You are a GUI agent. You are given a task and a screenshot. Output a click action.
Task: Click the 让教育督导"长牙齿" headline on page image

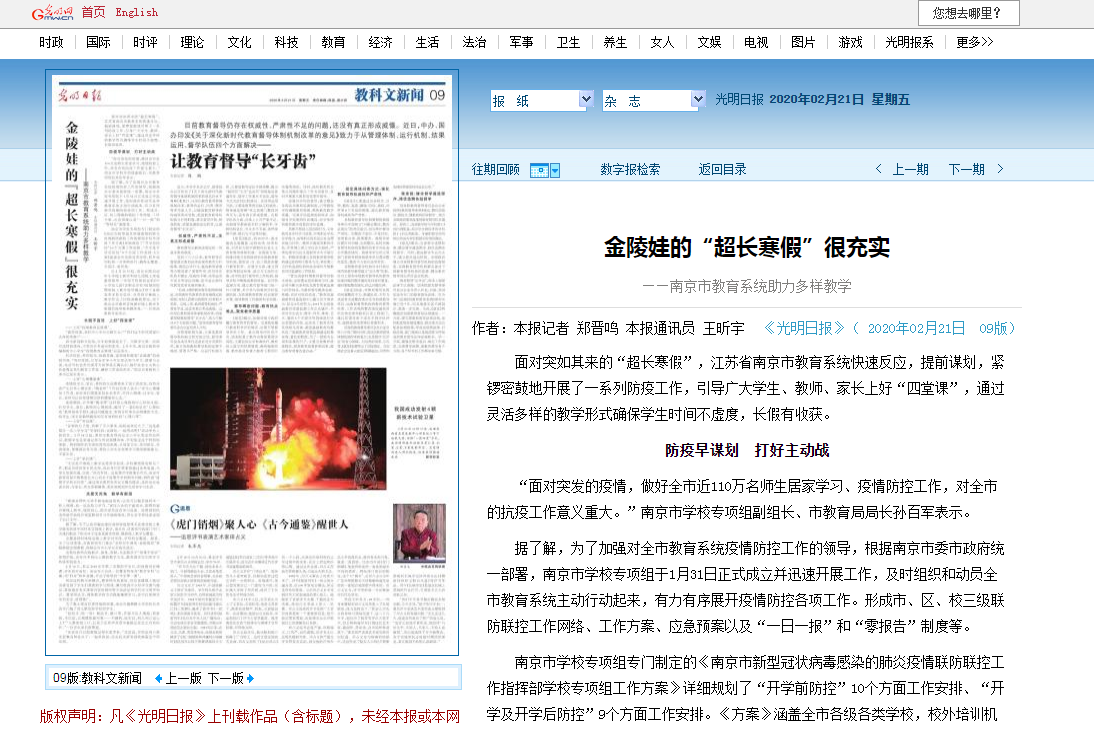tap(243, 160)
